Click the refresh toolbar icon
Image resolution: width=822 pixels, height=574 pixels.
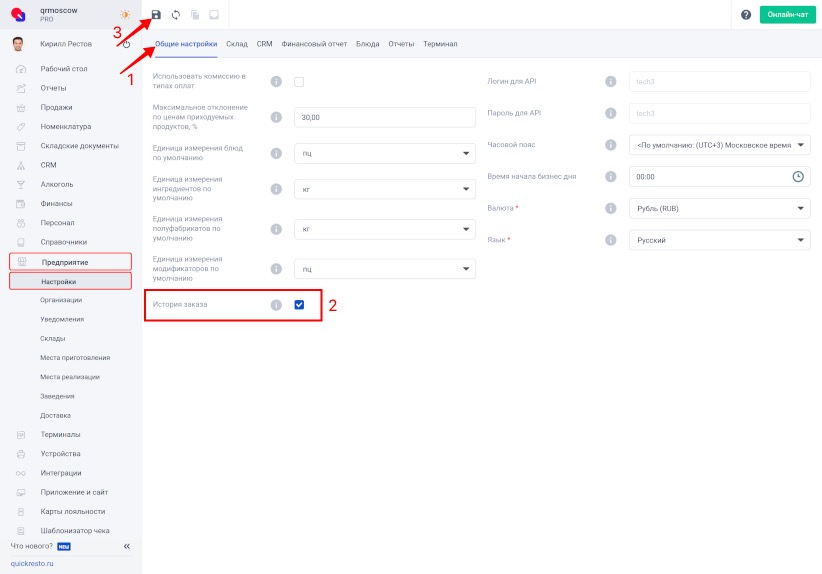(176, 15)
